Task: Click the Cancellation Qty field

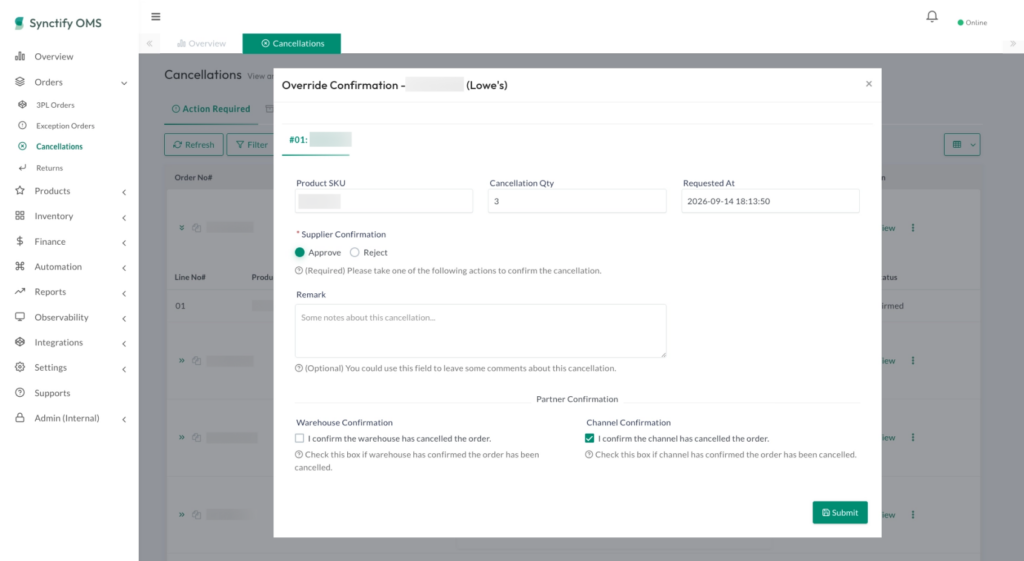Action: click(x=577, y=201)
